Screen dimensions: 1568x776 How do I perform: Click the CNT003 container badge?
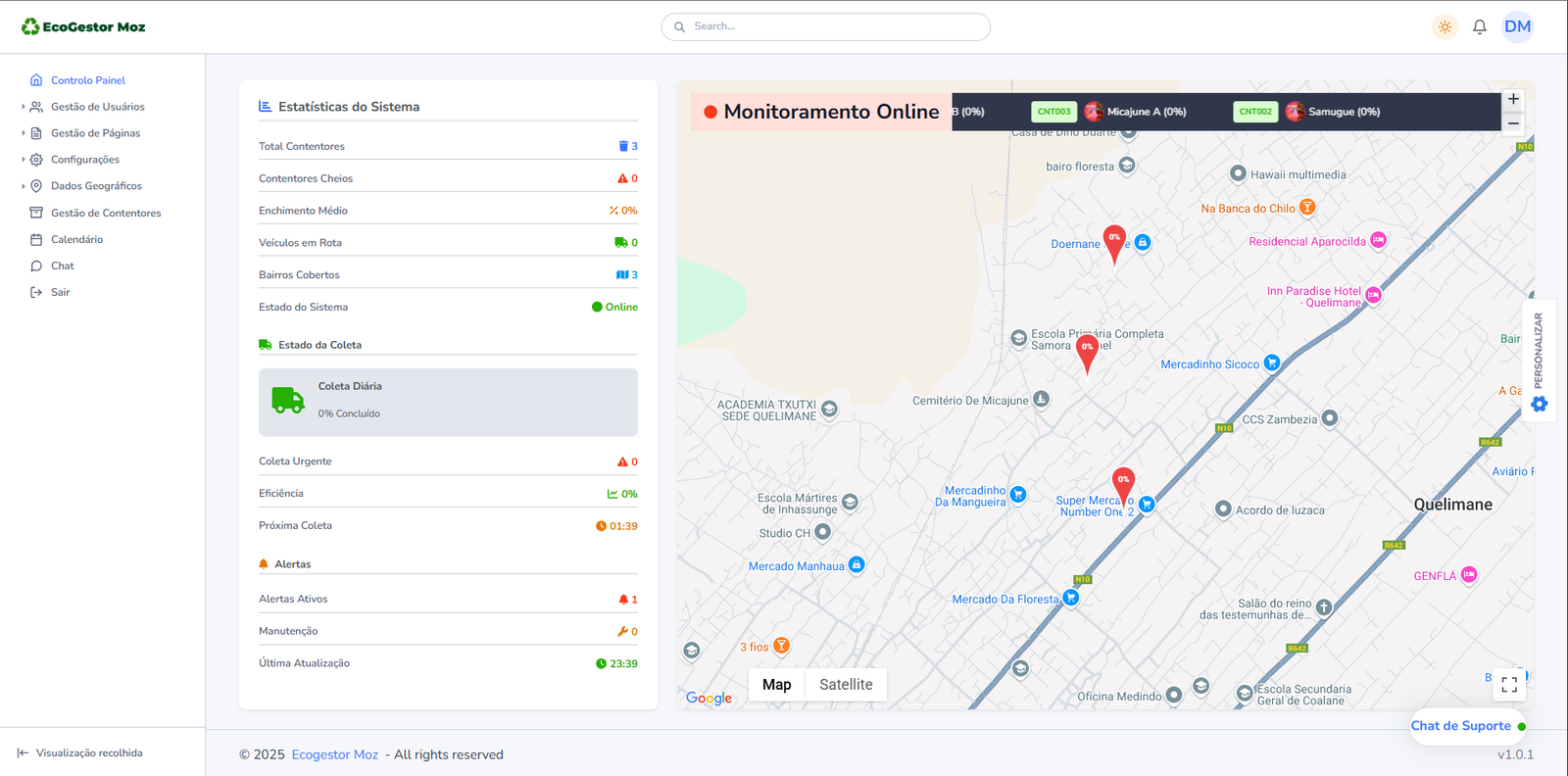1053,112
